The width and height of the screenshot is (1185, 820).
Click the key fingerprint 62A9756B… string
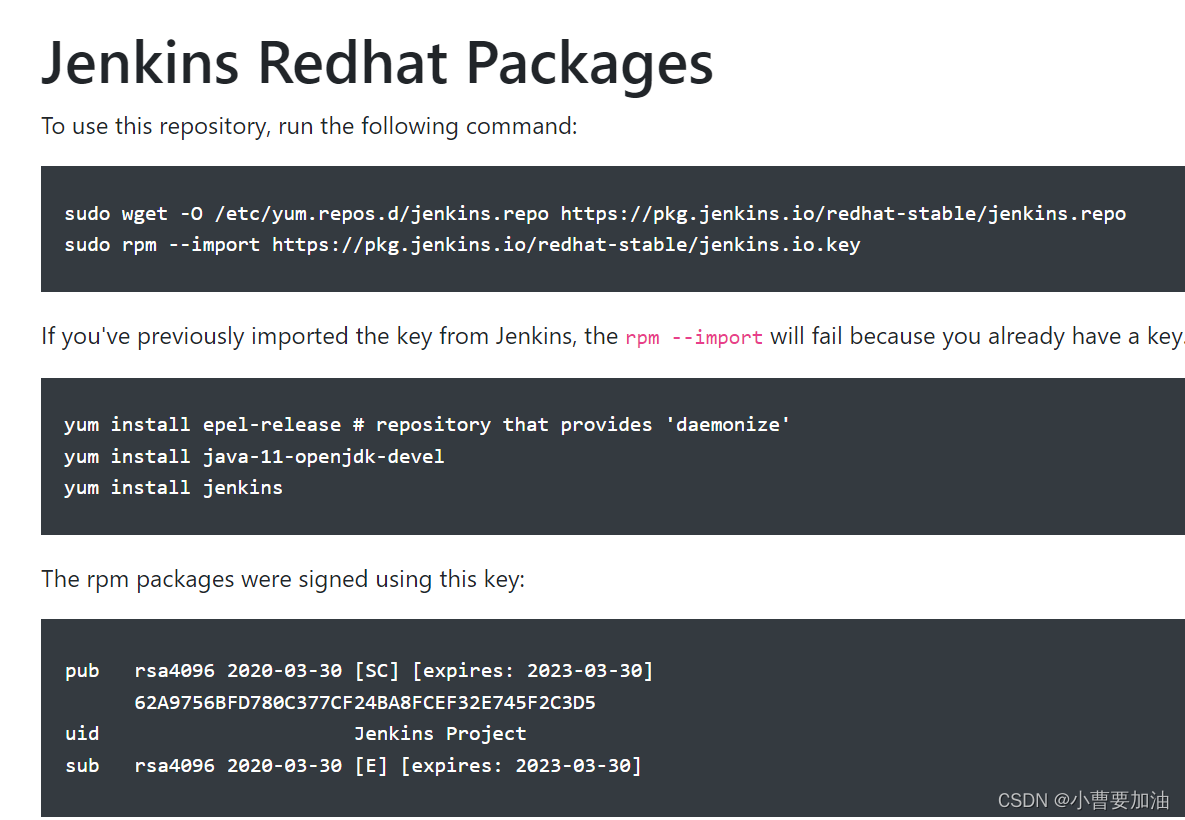pyautogui.click(x=365, y=703)
